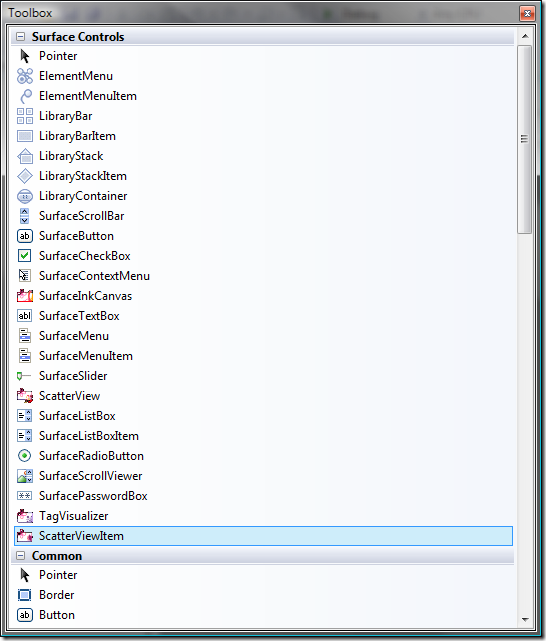
Task: Select the ElementMenu control icon
Action: (x=25, y=76)
